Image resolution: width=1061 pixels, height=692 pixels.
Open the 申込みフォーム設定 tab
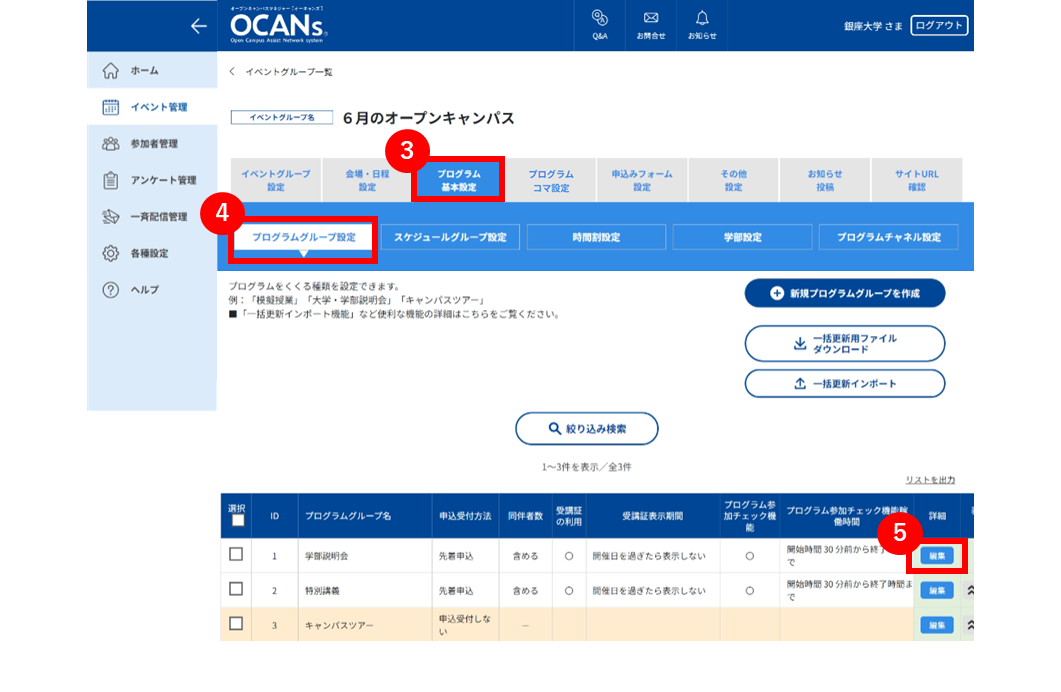tap(642, 180)
